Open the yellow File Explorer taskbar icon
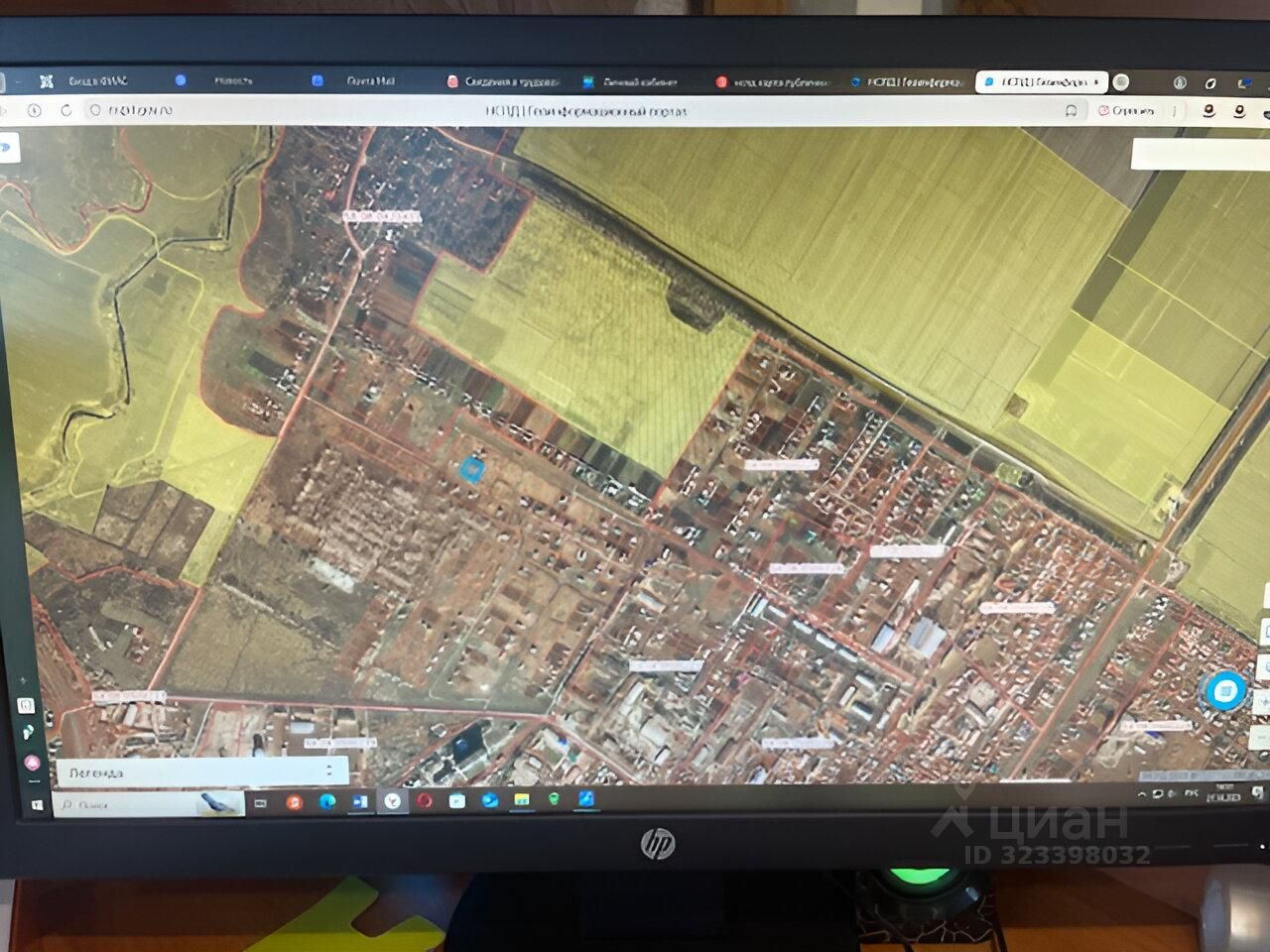The height and width of the screenshot is (952, 1270). tap(522, 799)
